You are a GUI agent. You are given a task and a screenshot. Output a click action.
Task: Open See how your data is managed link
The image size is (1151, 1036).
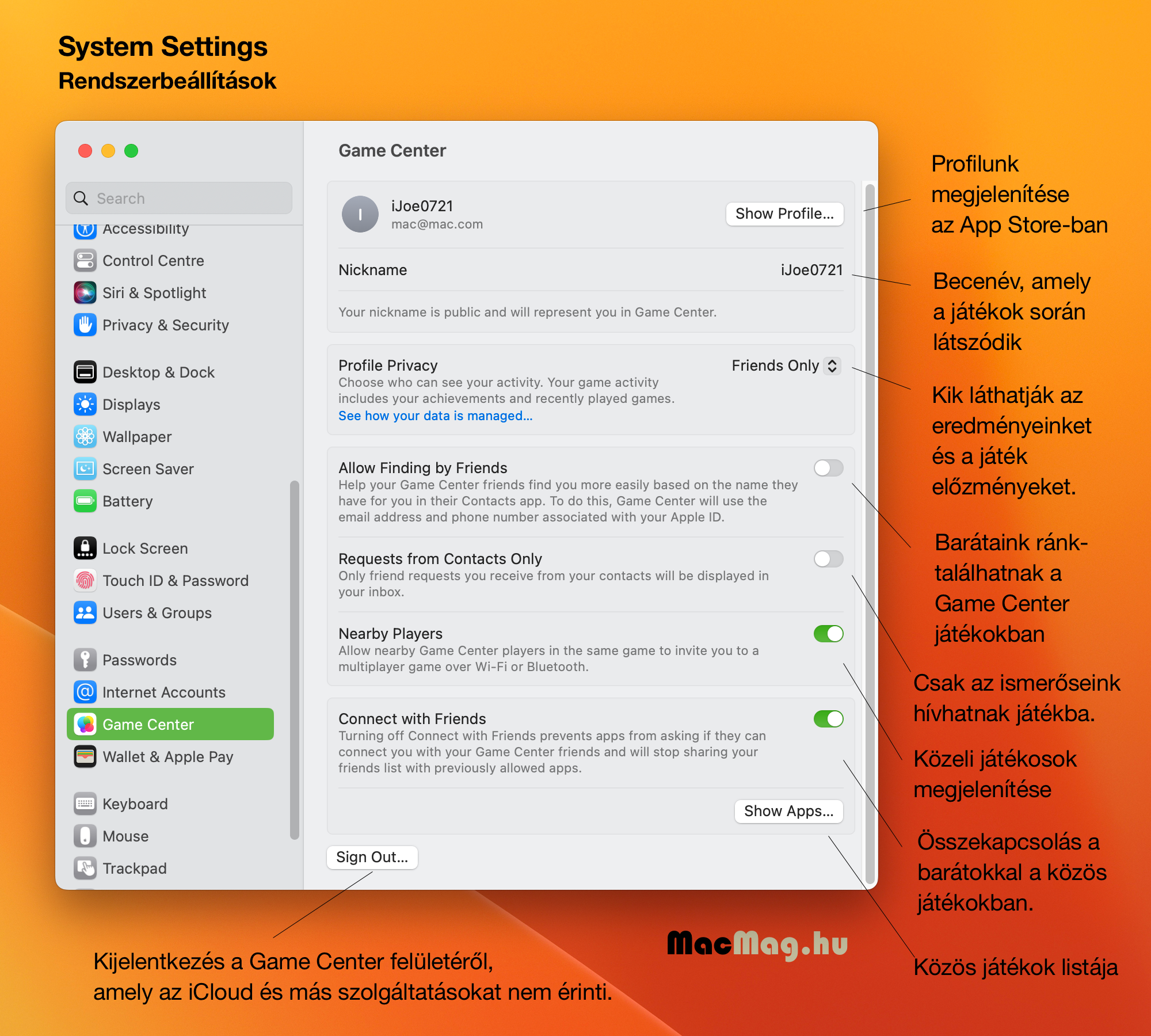click(x=435, y=416)
